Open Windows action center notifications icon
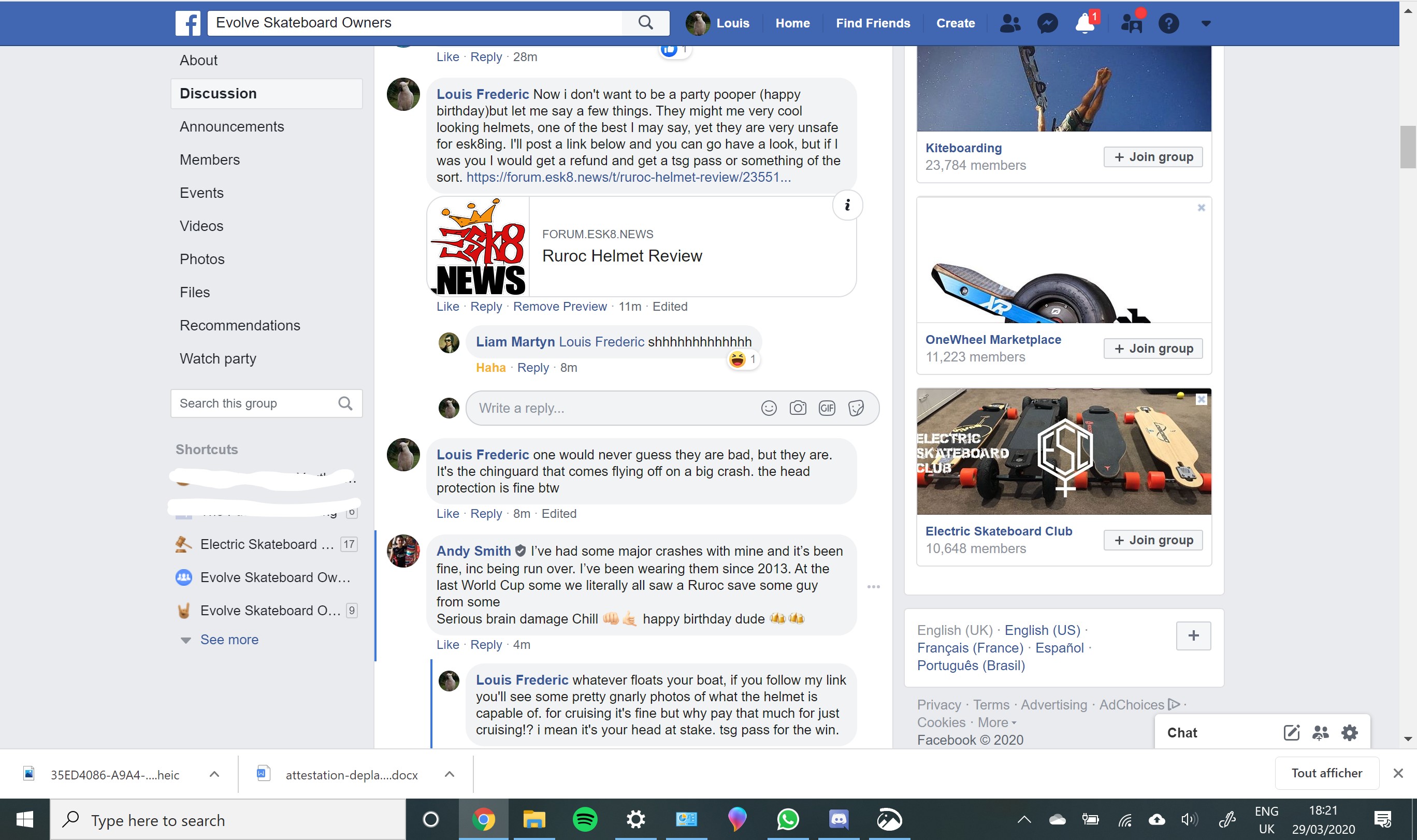Image resolution: width=1417 pixels, height=840 pixels. point(1383,820)
